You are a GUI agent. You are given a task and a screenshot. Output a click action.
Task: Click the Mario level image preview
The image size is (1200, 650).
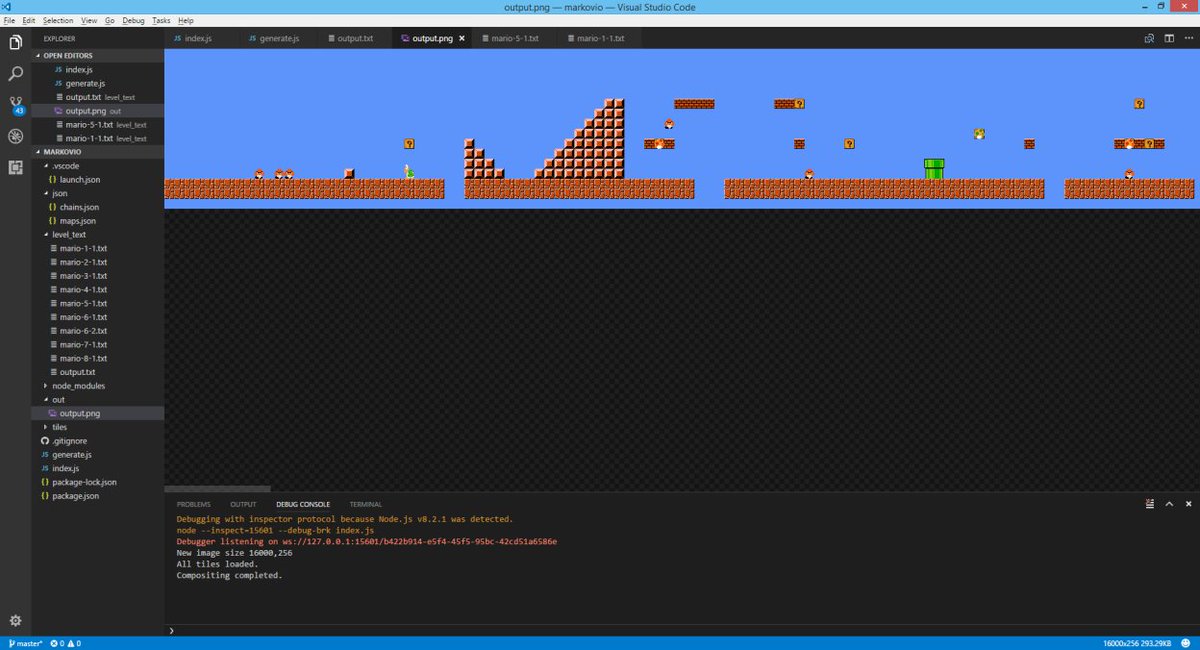[682, 129]
